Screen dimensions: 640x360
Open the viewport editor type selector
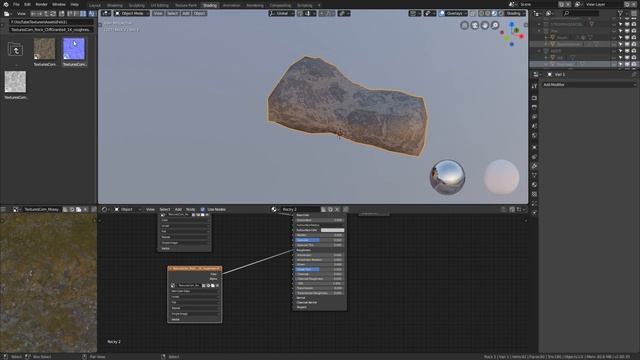coord(106,13)
